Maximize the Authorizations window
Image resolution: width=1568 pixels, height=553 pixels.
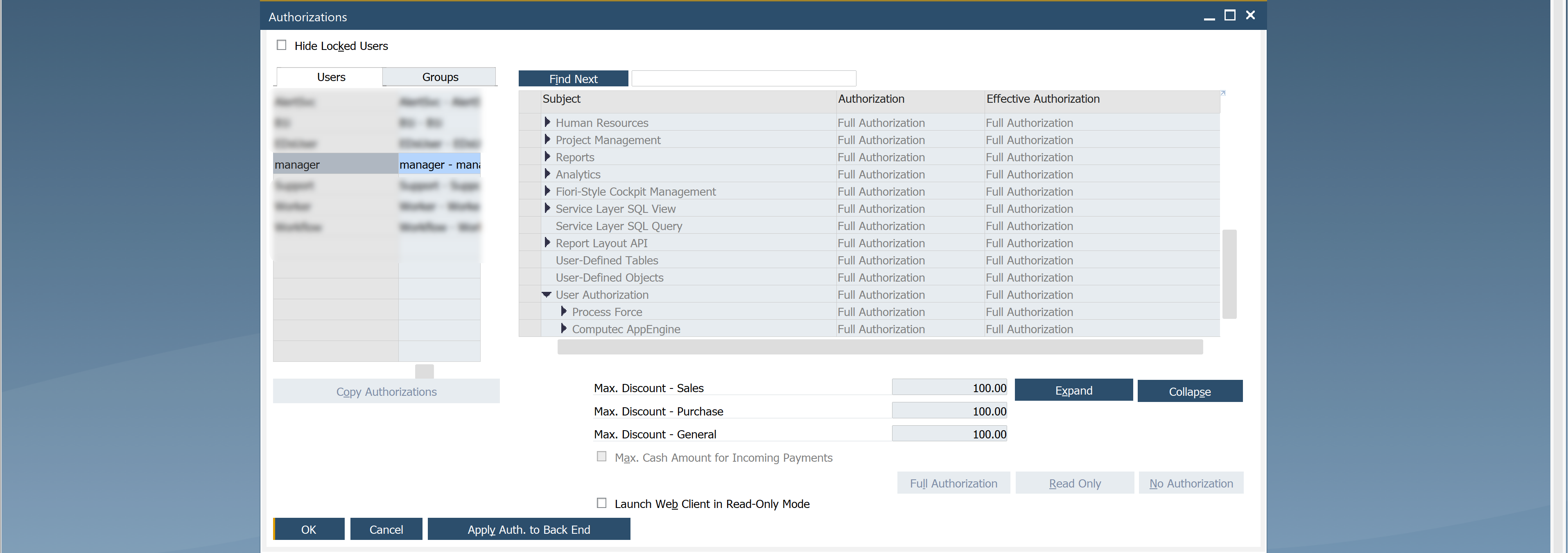pyautogui.click(x=1229, y=15)
